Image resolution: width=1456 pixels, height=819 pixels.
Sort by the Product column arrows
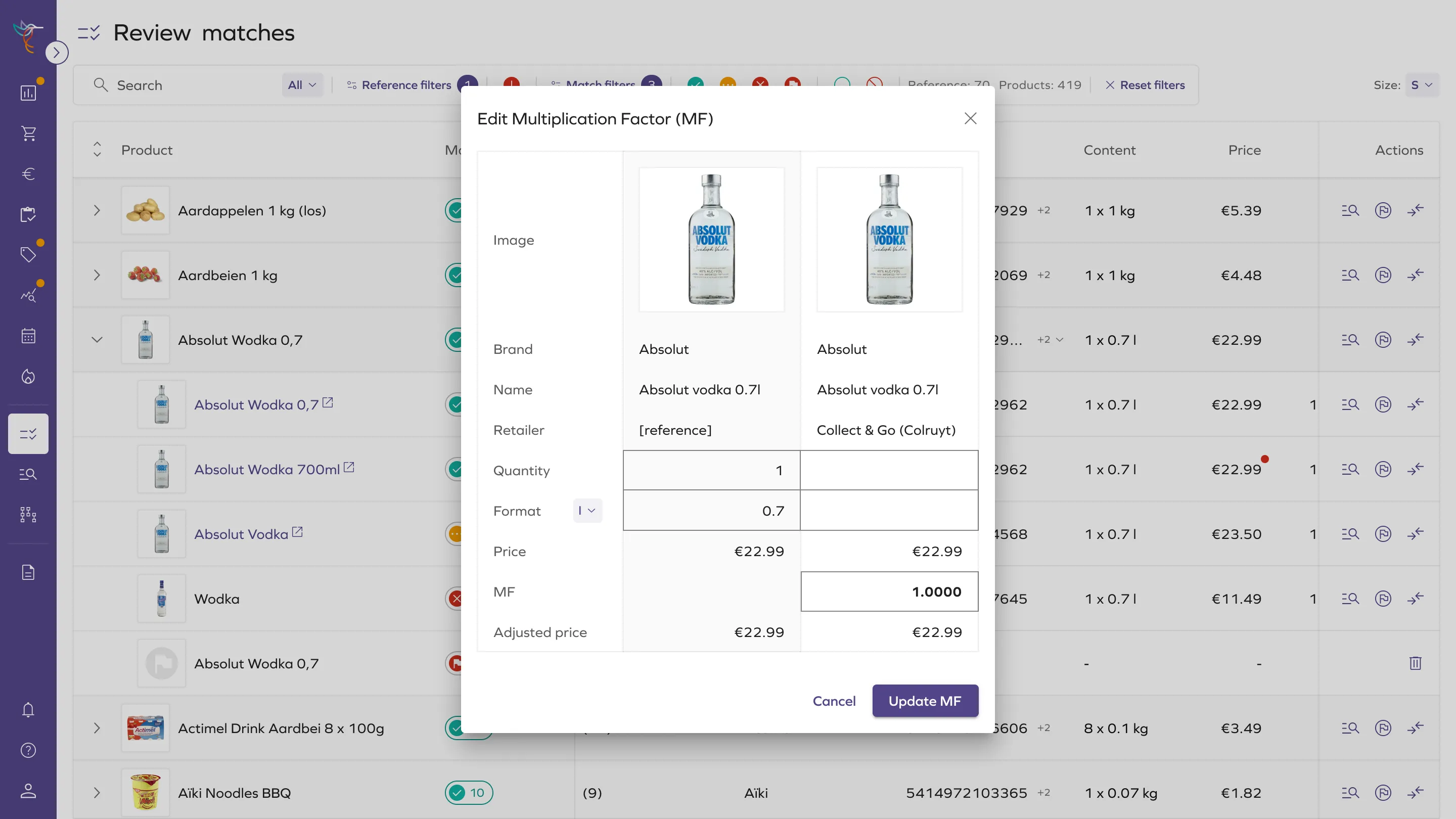[x=97, y=149]
